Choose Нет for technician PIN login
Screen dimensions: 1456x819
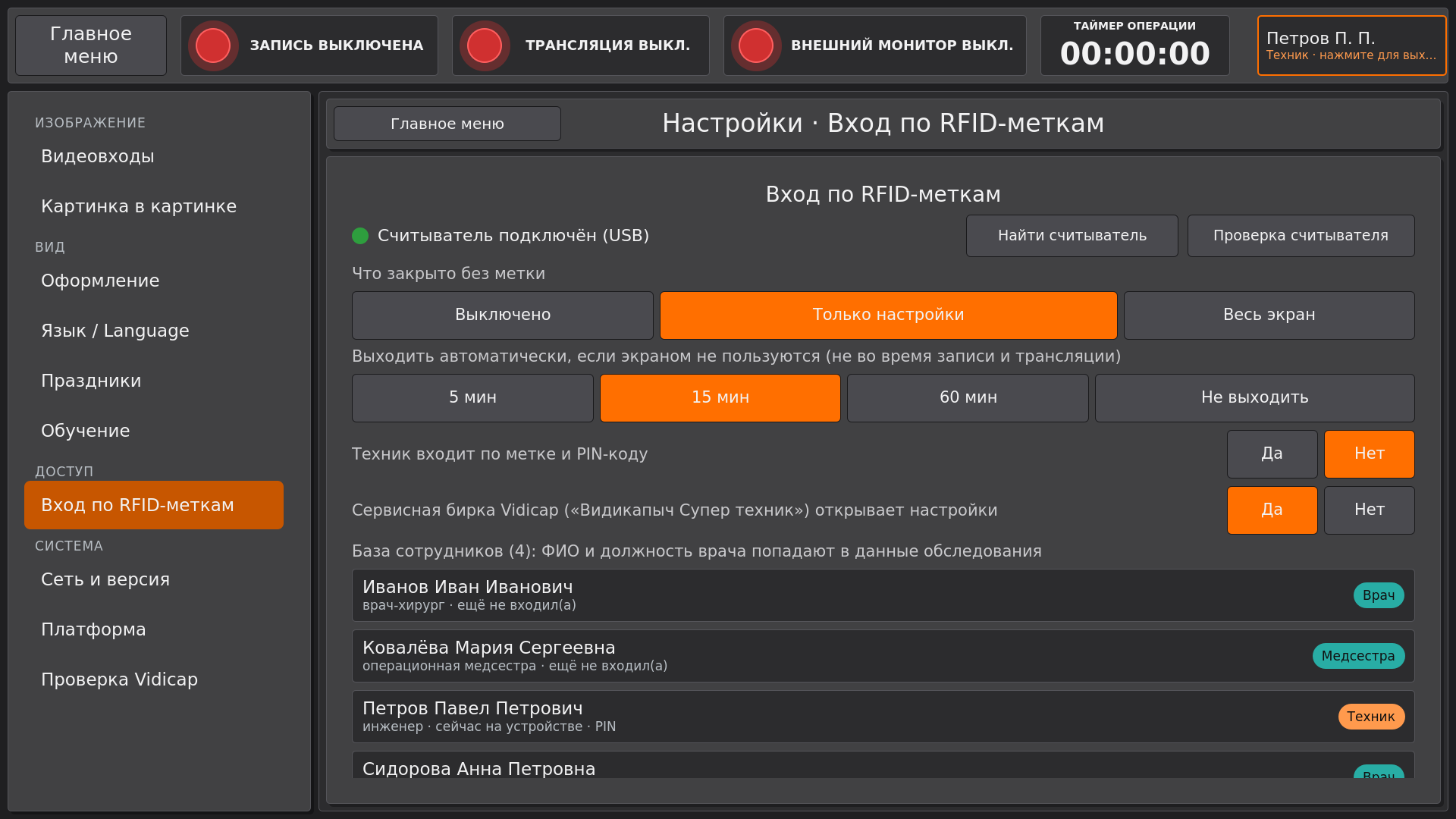tap(1370, 454)
